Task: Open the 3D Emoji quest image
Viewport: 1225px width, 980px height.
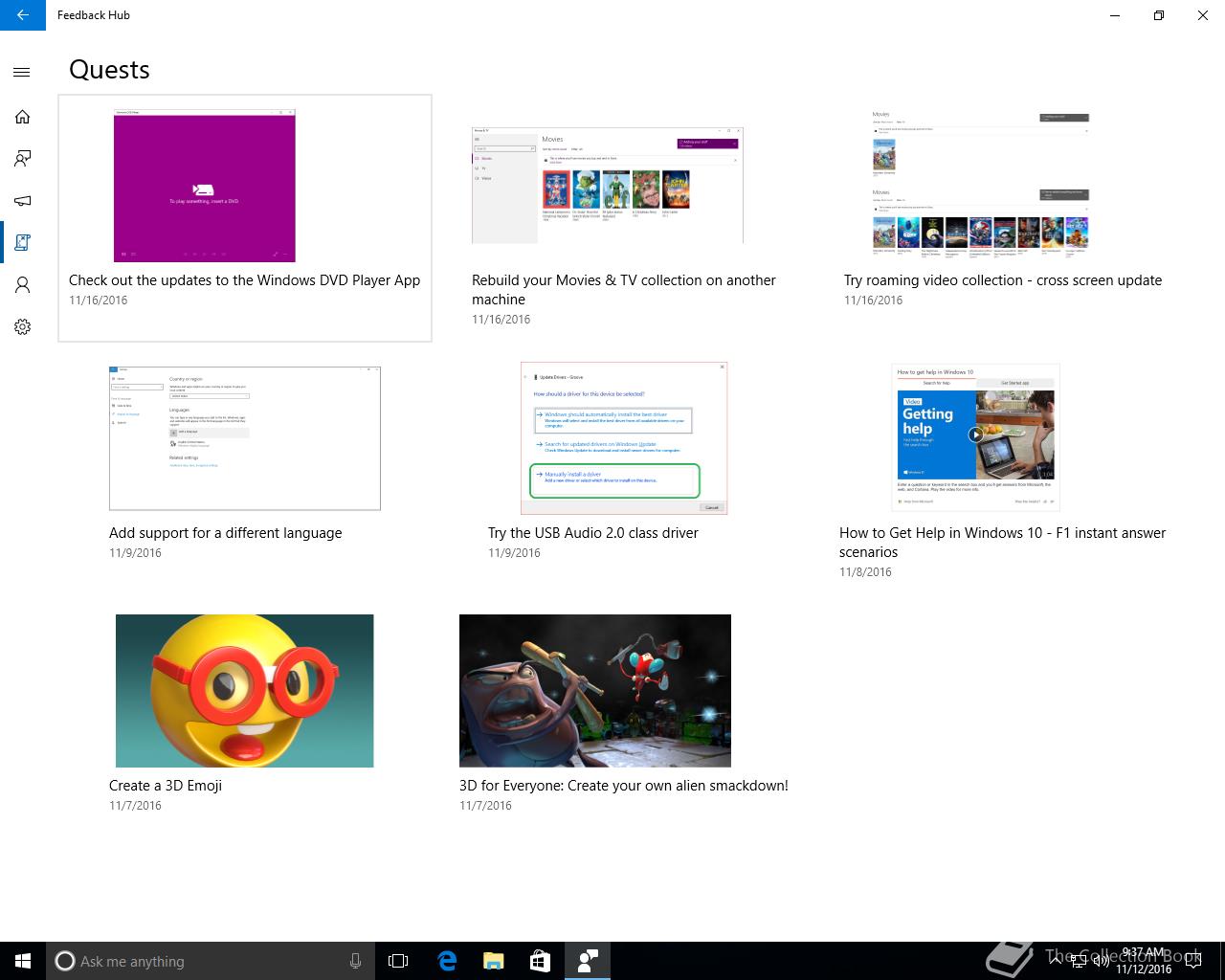Action: (245, 691)
